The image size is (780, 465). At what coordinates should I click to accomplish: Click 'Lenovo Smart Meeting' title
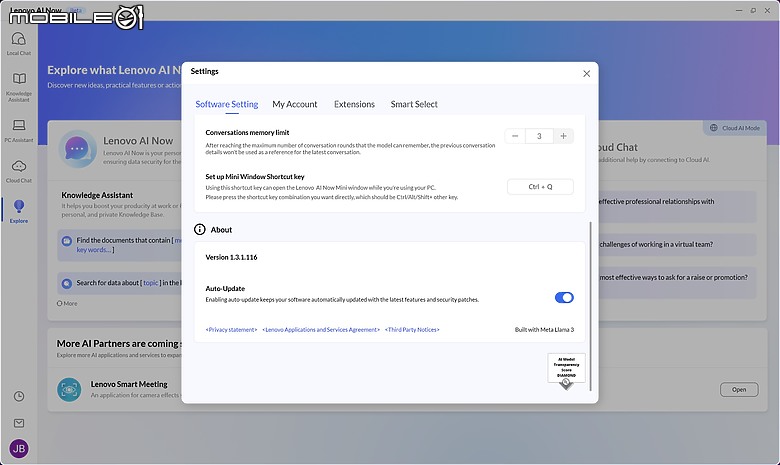coord(129,384)
